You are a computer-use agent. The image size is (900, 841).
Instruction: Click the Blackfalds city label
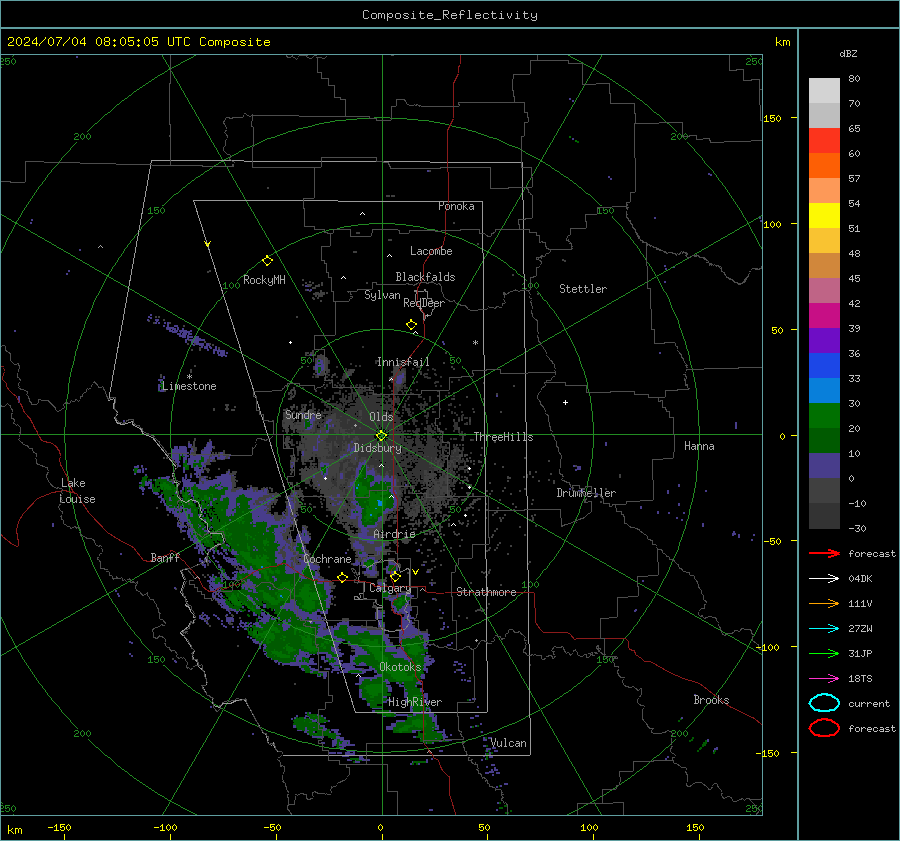425,277
